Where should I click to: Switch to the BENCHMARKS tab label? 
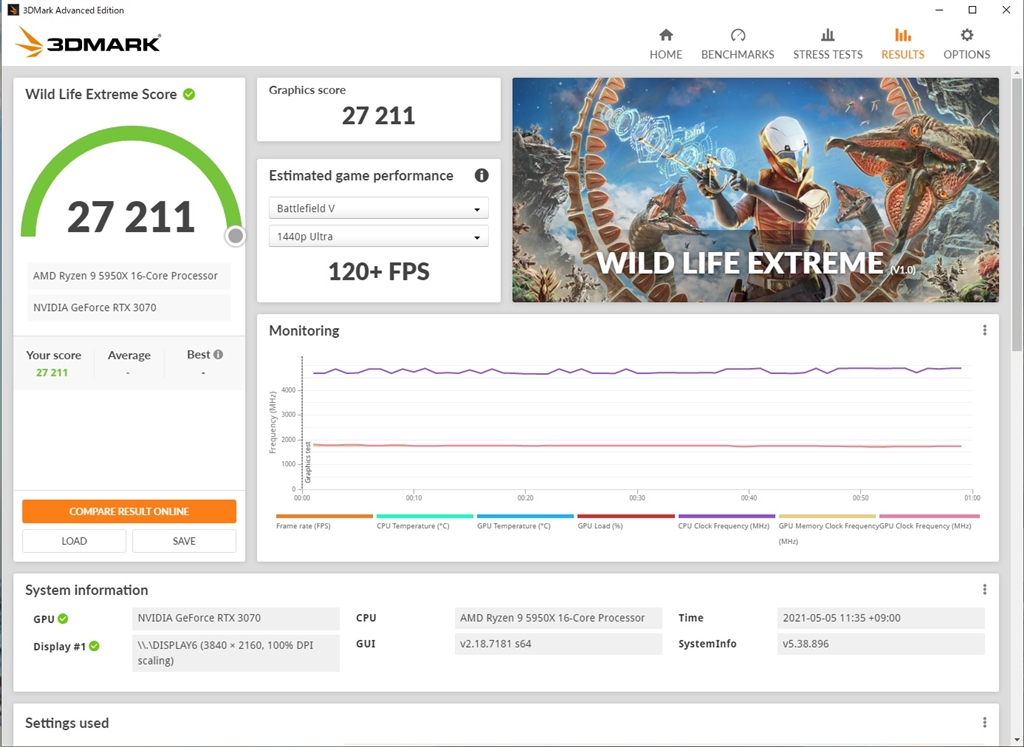pos(737,54)
